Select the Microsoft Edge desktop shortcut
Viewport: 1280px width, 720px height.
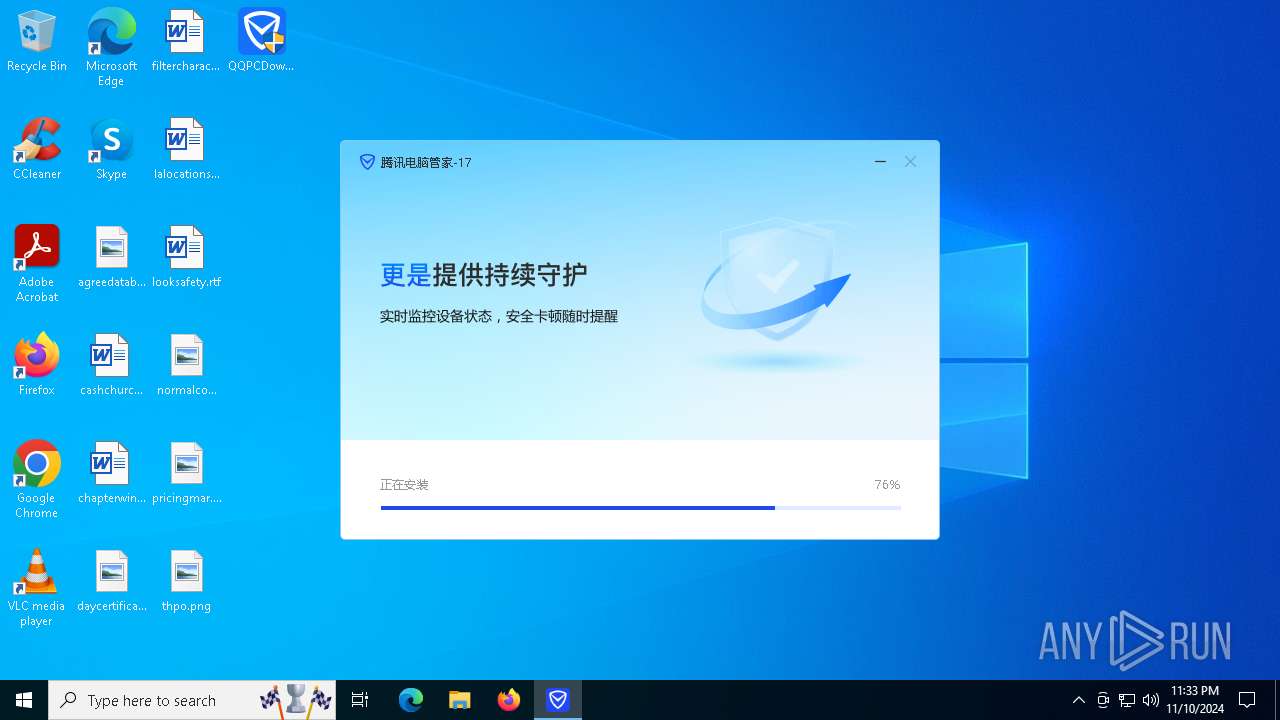click(x=111, y=47)
